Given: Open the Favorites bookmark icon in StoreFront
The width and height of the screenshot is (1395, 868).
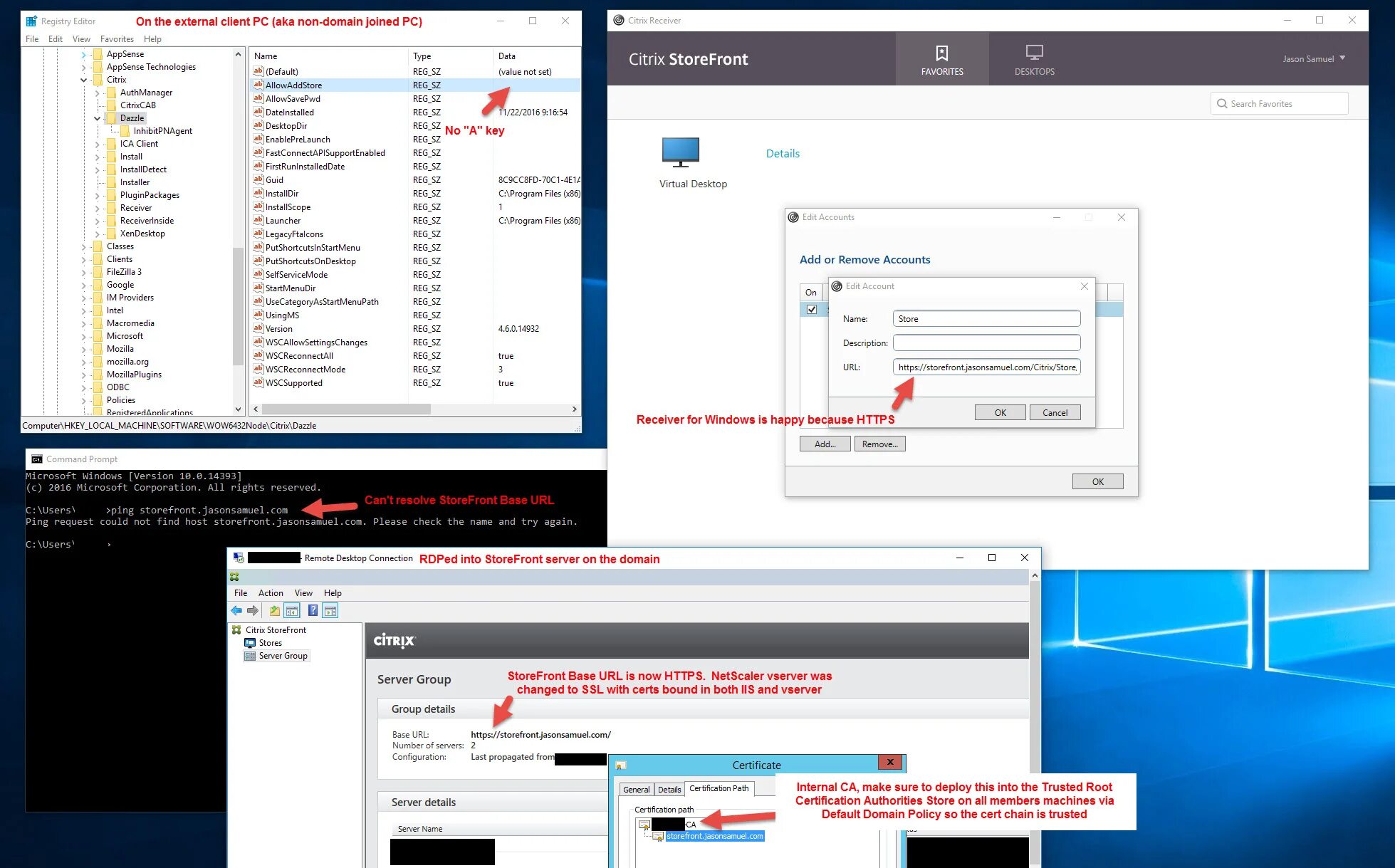Looking at the screenshot, I should tap(941, 53).
